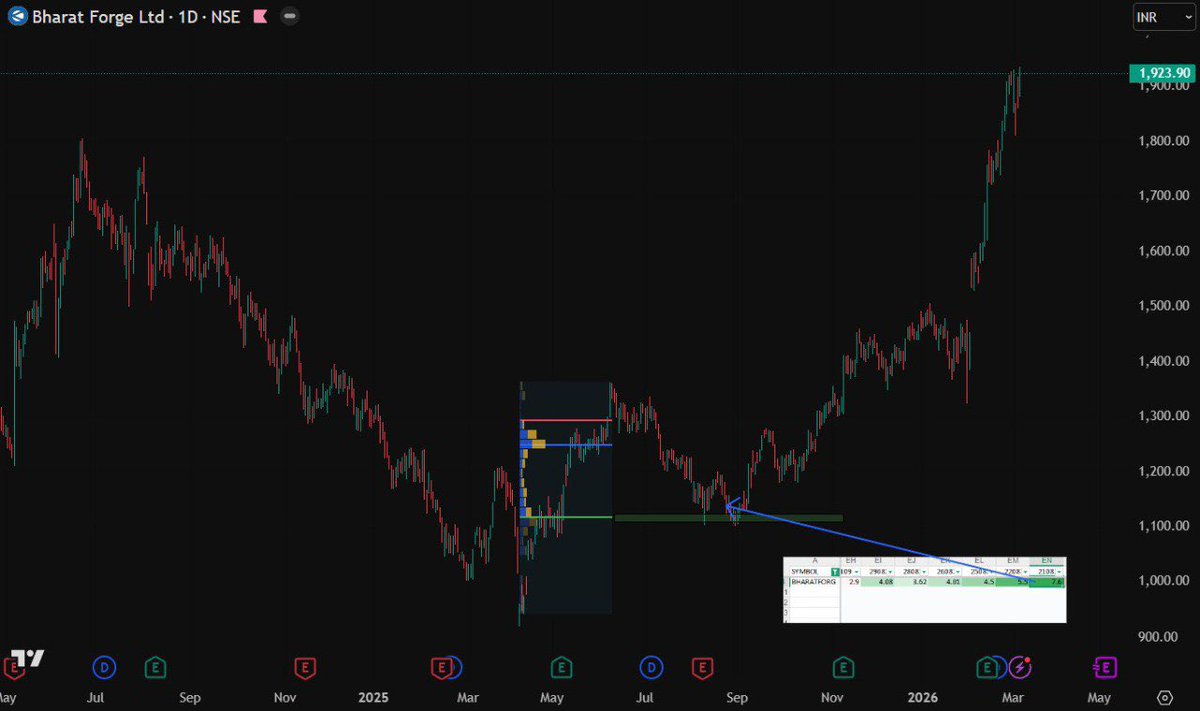Click the 2025 time axis label

click(x=372, y=697)
